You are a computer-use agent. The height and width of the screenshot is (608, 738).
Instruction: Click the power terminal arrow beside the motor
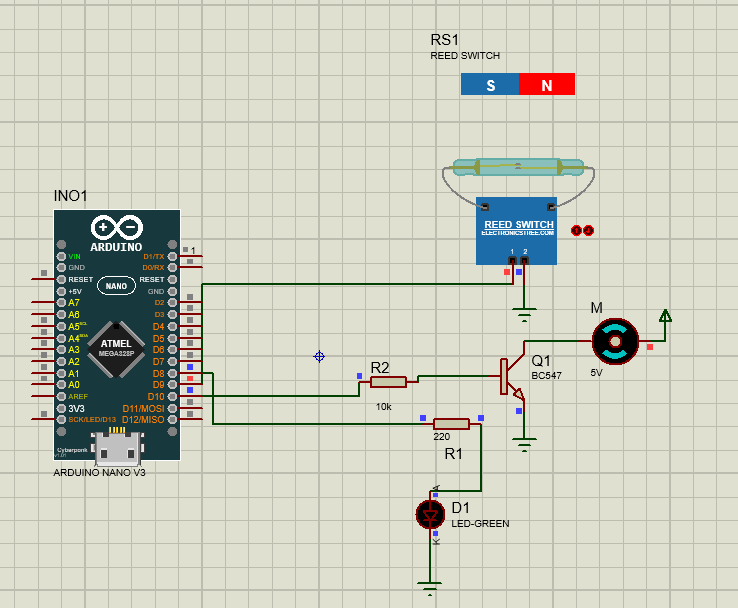[665, 316]
